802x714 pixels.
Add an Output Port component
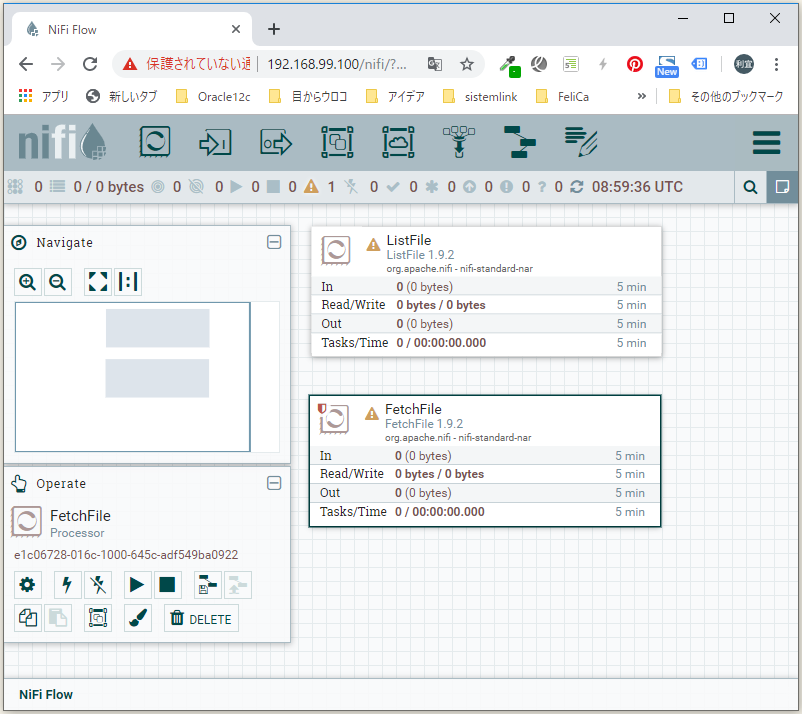[276, 142]
